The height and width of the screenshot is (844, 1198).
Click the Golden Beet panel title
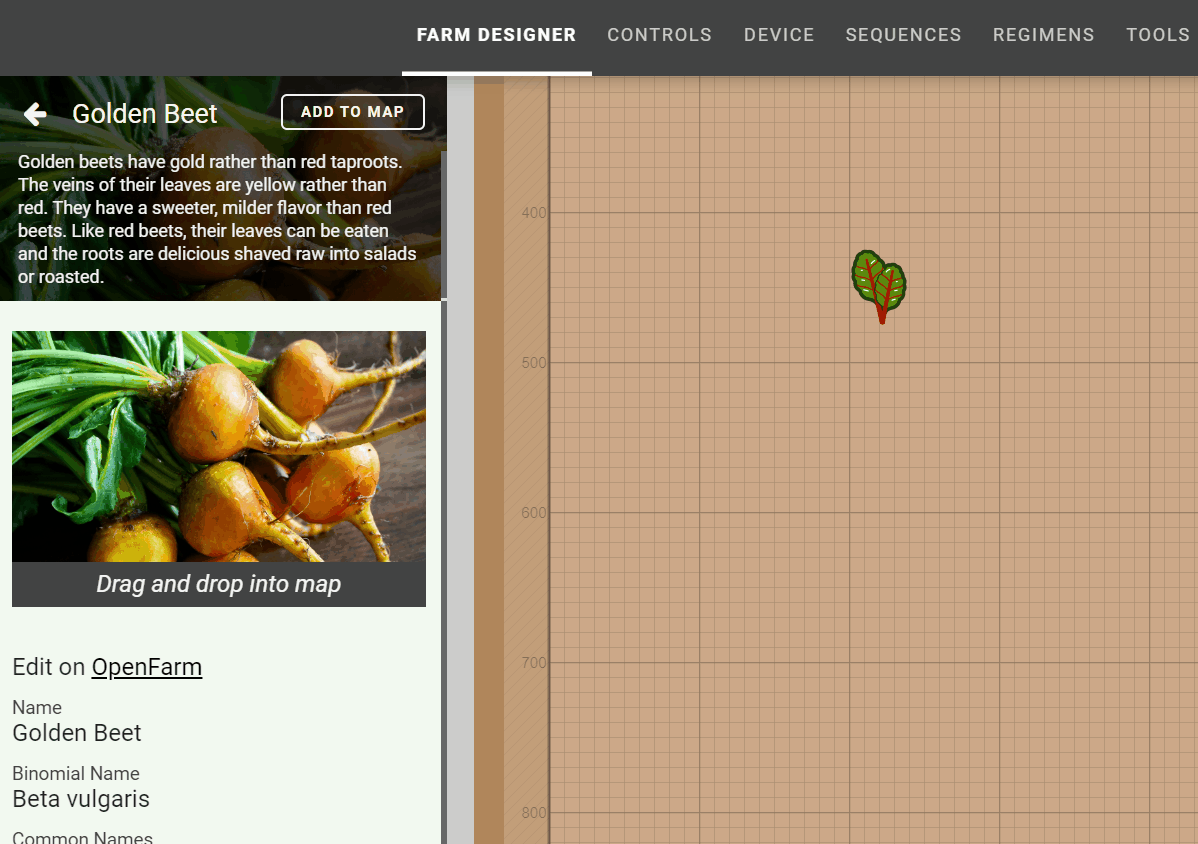click(x=145, y=114)
